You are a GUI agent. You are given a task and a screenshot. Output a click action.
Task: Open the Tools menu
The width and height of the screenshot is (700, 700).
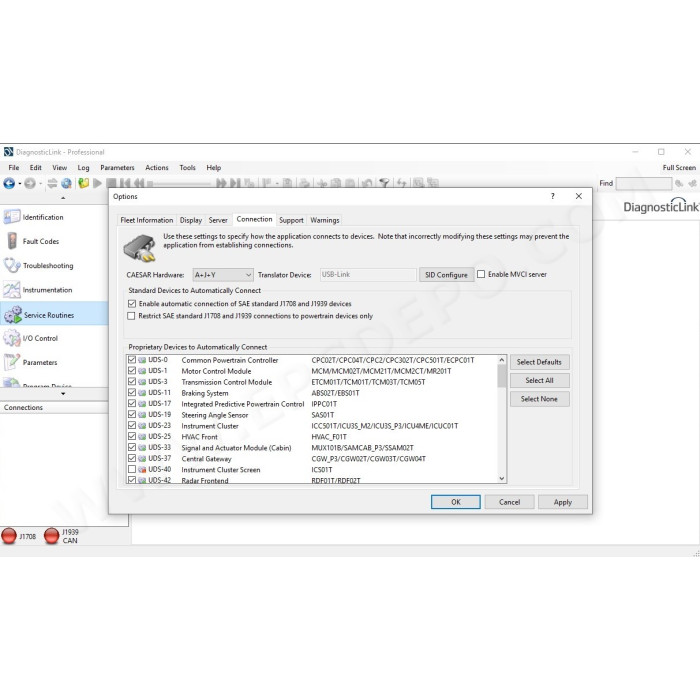(x=188, y=167)
